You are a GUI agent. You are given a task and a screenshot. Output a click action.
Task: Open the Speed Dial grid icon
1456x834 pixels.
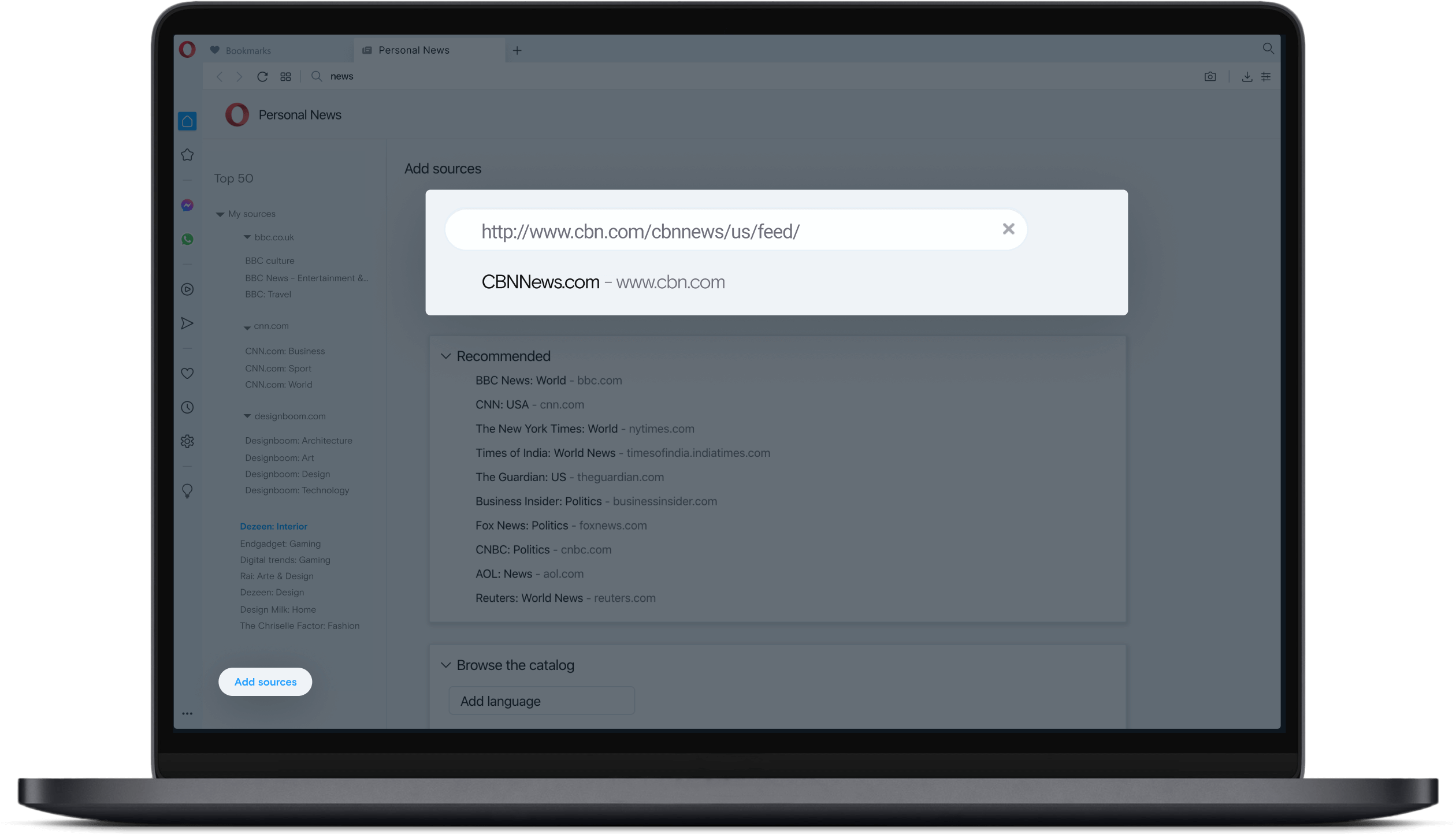(285, 77)
